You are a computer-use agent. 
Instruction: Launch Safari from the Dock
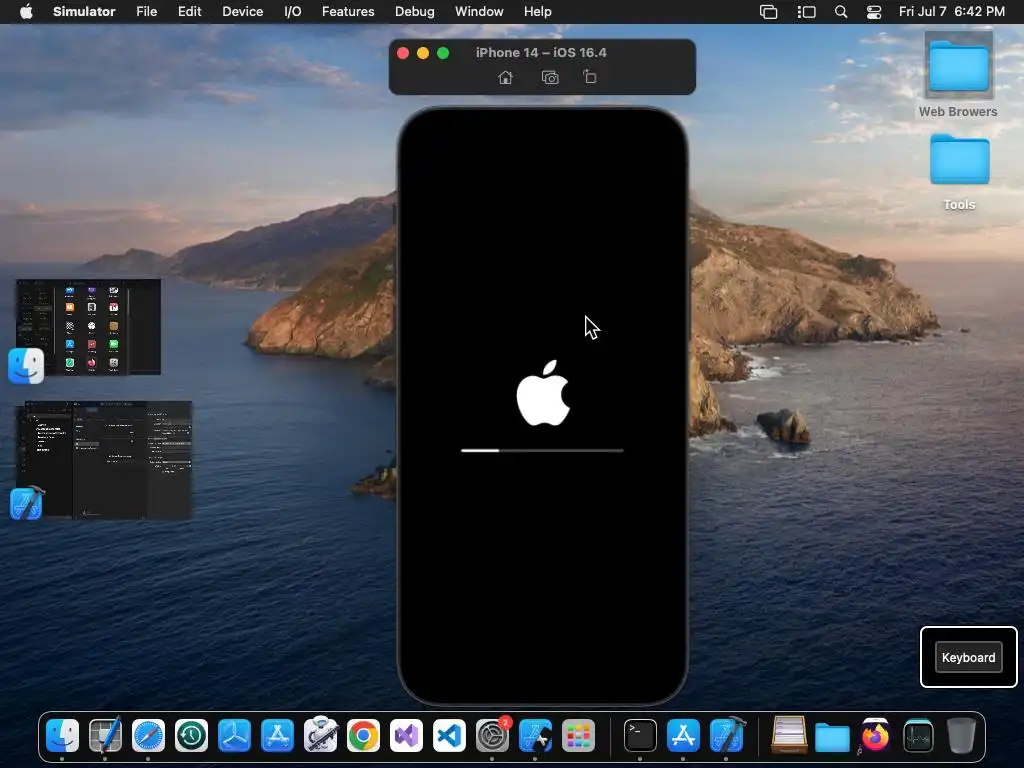[148, 736]
